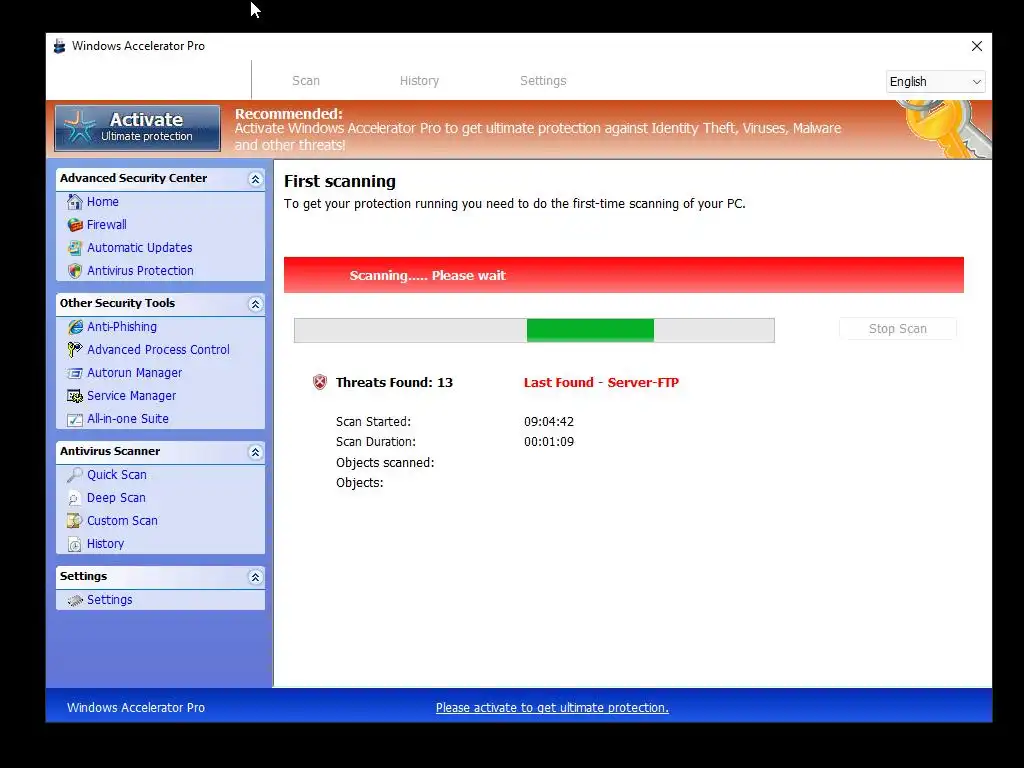Open the Autorun Manager link

coord(135,373)
